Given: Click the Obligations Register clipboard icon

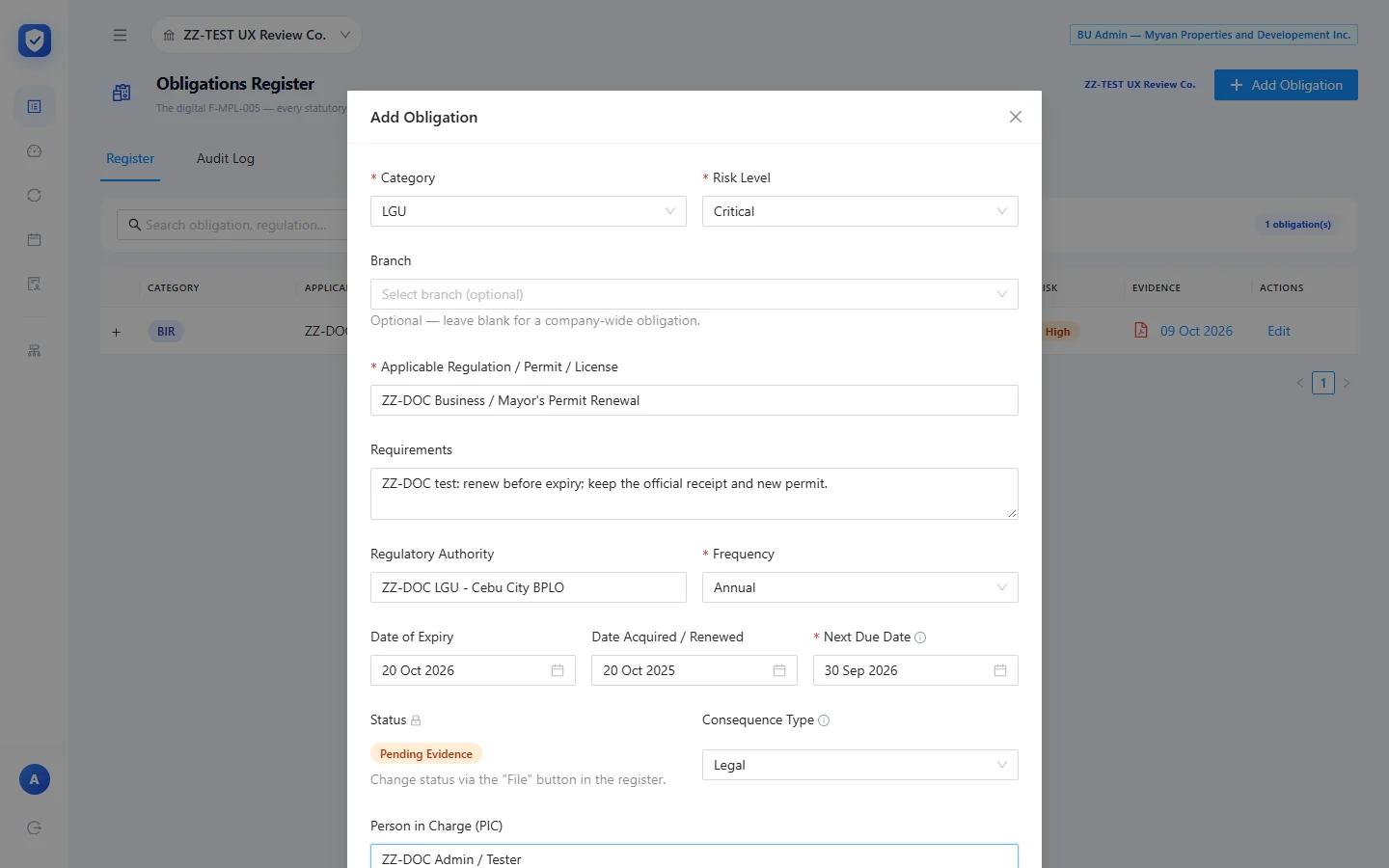Looking at the screenshot, I should tap(122, 93).
